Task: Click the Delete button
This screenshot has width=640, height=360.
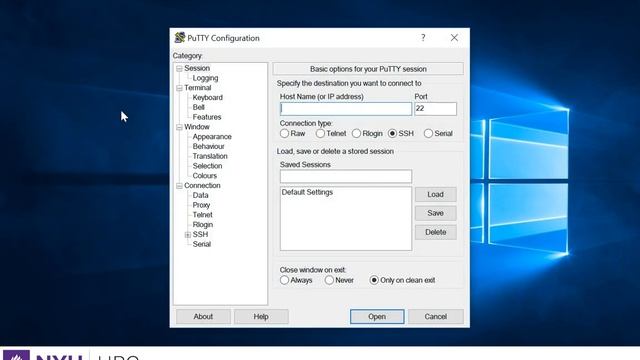Action: click(436, 232)
